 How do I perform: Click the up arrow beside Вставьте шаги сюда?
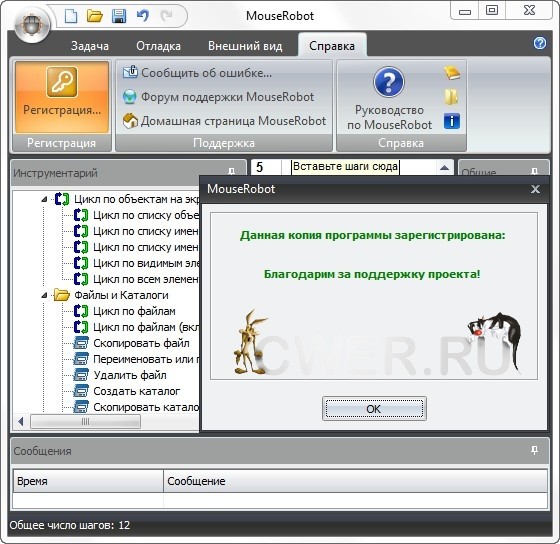tap(444, 167)
